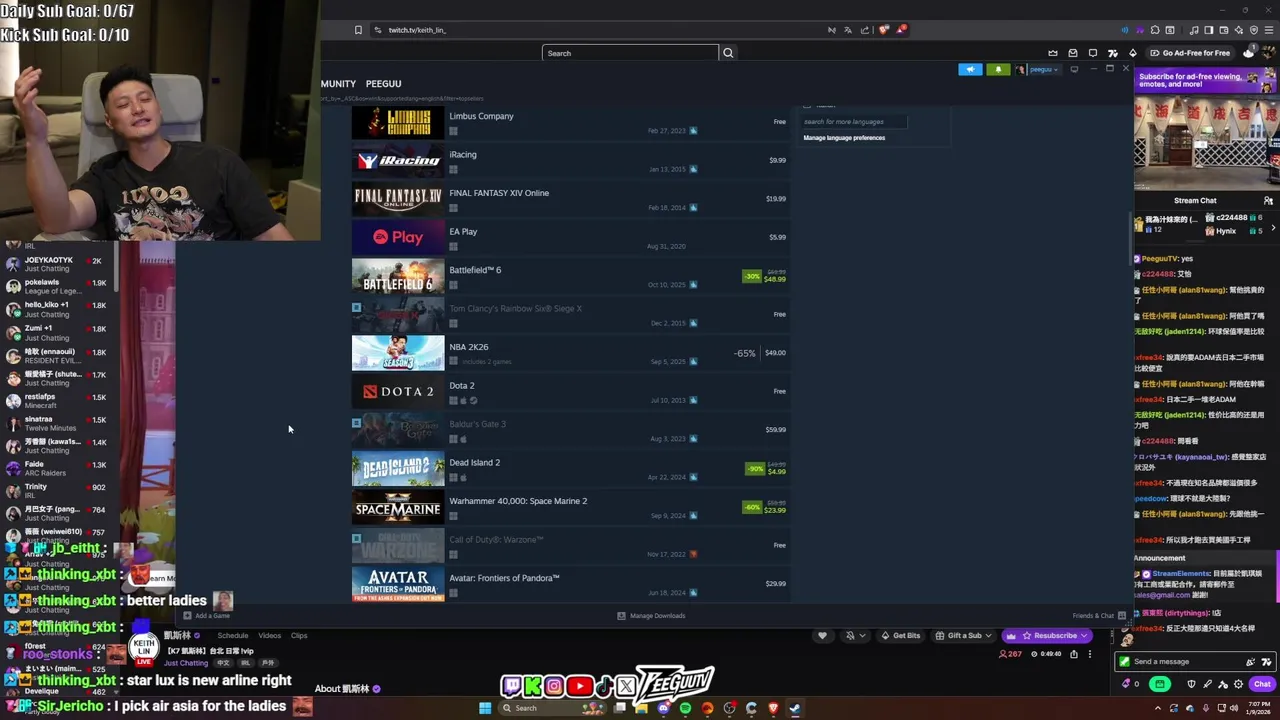Open Steam from the Windows taskbar
This screenshot has height=720, width=1280.
pyautogui.click(x=795, y=708)
